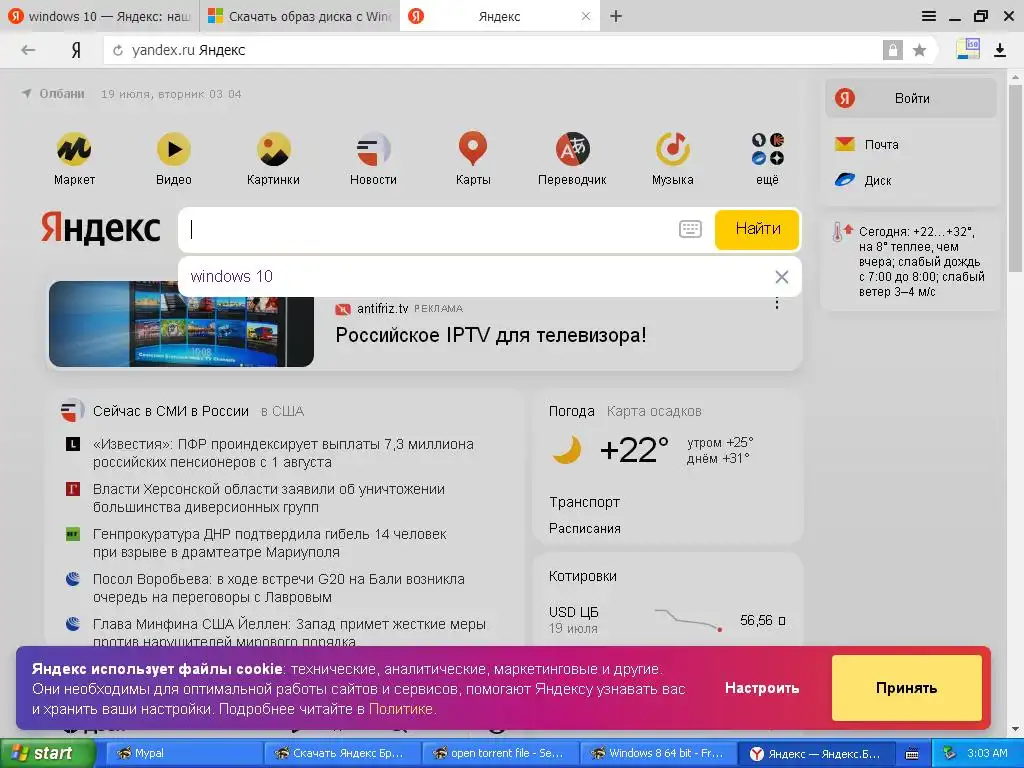Screen dimensions: 1024x768
Task: Open the Windows start button
Action: [47, 754]
